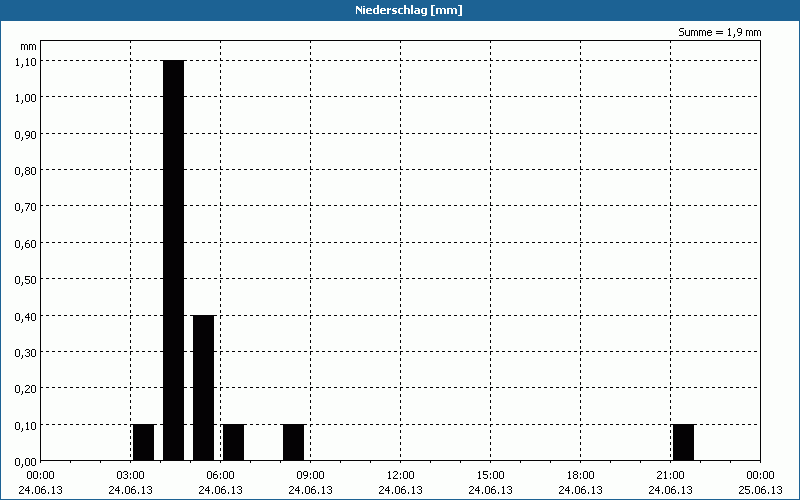The image size is (800, 500).
Task: Select the bar starting at 03:00
Action: (143, 442)
